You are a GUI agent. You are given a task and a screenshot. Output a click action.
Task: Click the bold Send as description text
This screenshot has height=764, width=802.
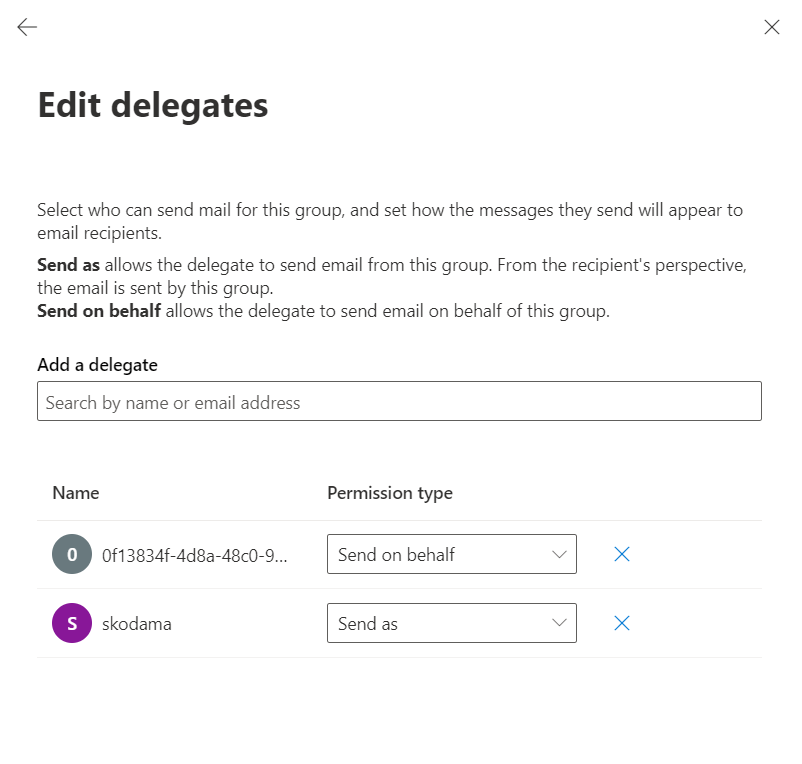pos(68,265)
